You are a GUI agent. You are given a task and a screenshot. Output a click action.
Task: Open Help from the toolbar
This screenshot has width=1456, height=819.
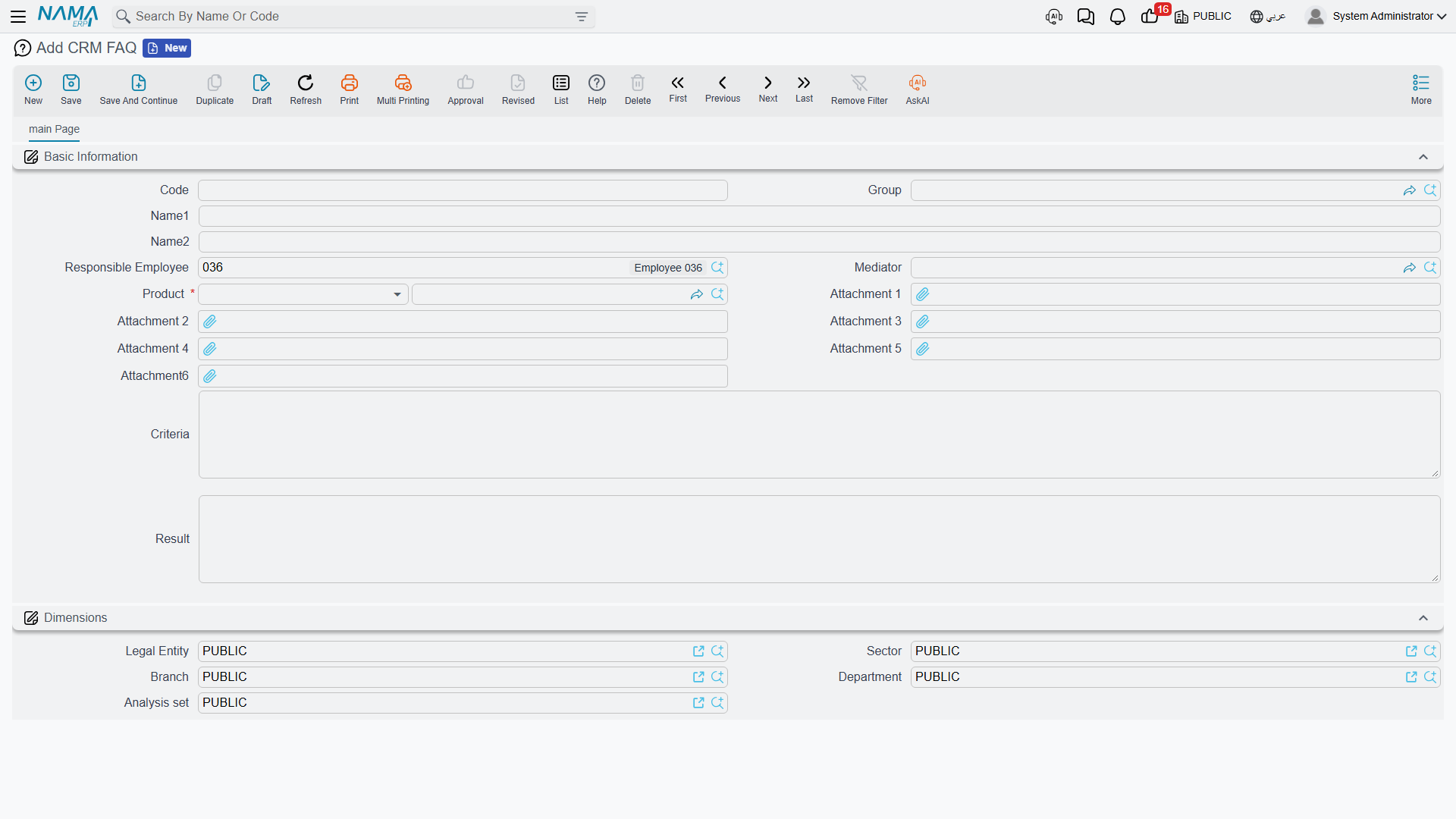click(x=597, y=89)
